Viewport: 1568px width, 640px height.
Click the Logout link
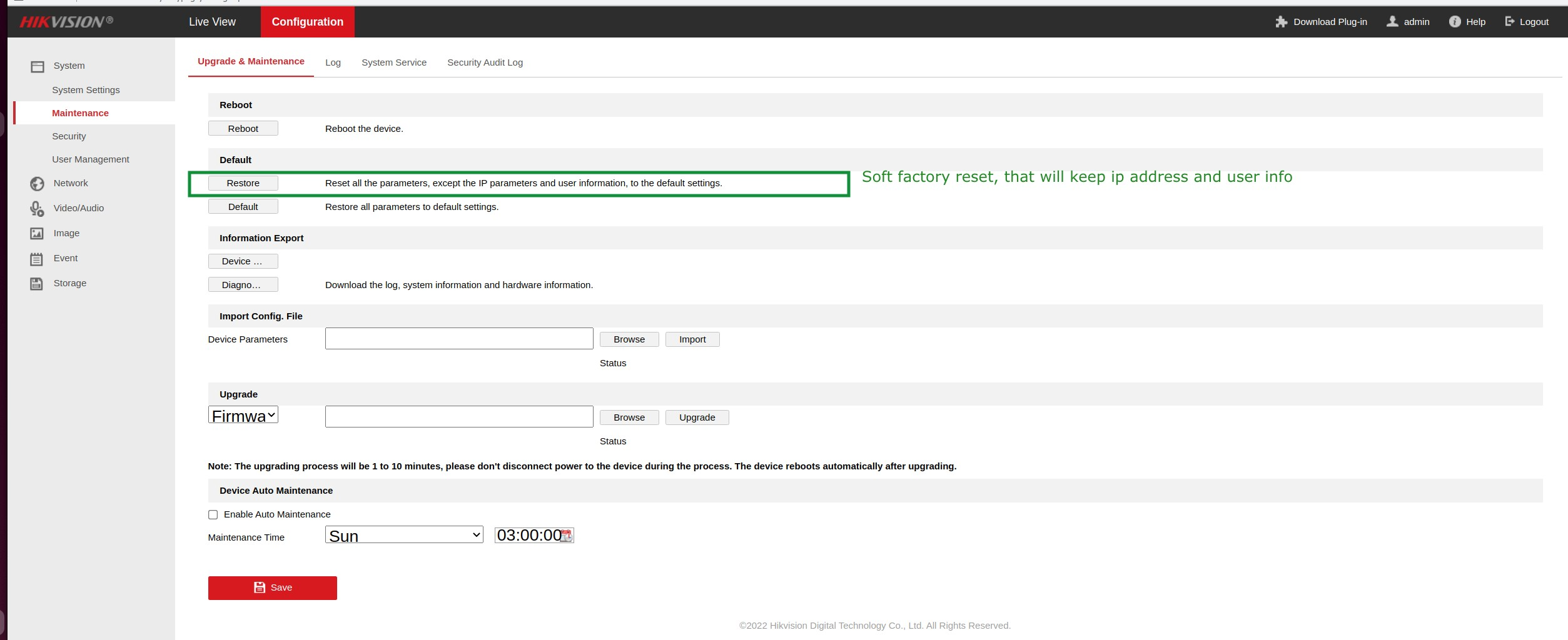[x=1534, y=22]
